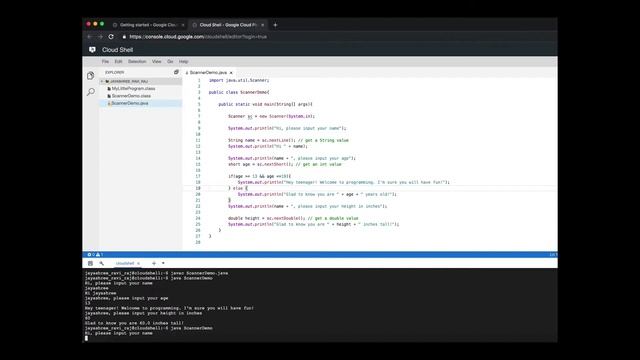This screenshot has height=360, width=640.
Task: Click the errors icon in blue status bar
Action: (x=89, y=255)
